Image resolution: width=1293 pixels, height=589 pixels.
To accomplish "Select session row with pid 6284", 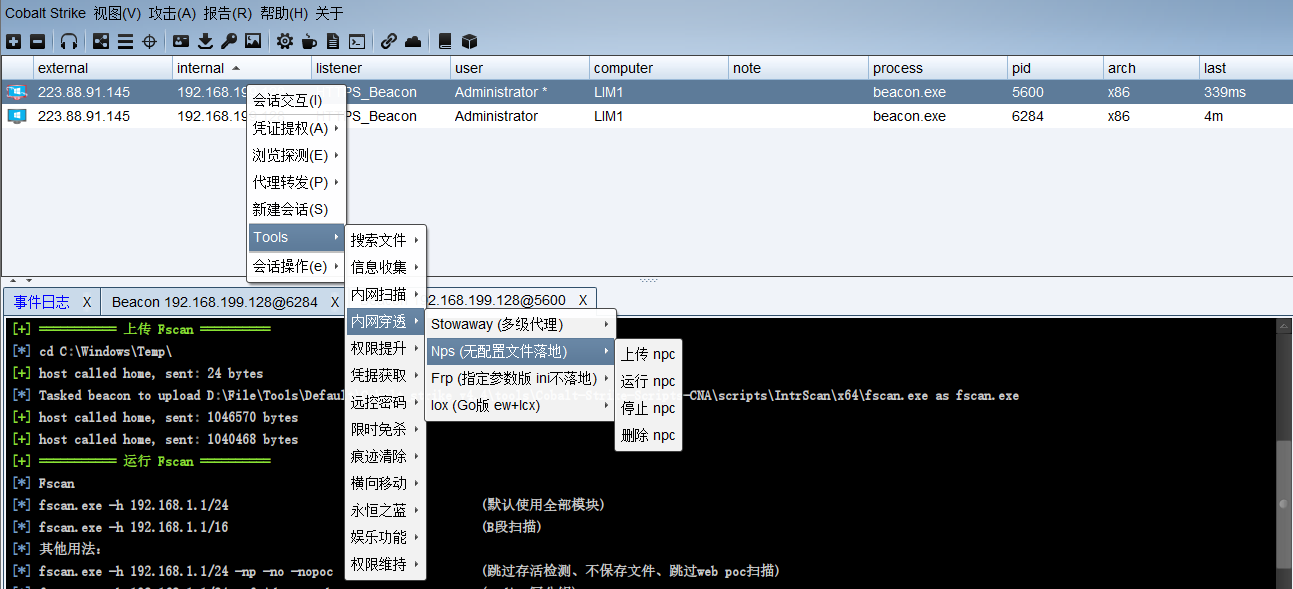I will 646,116.
